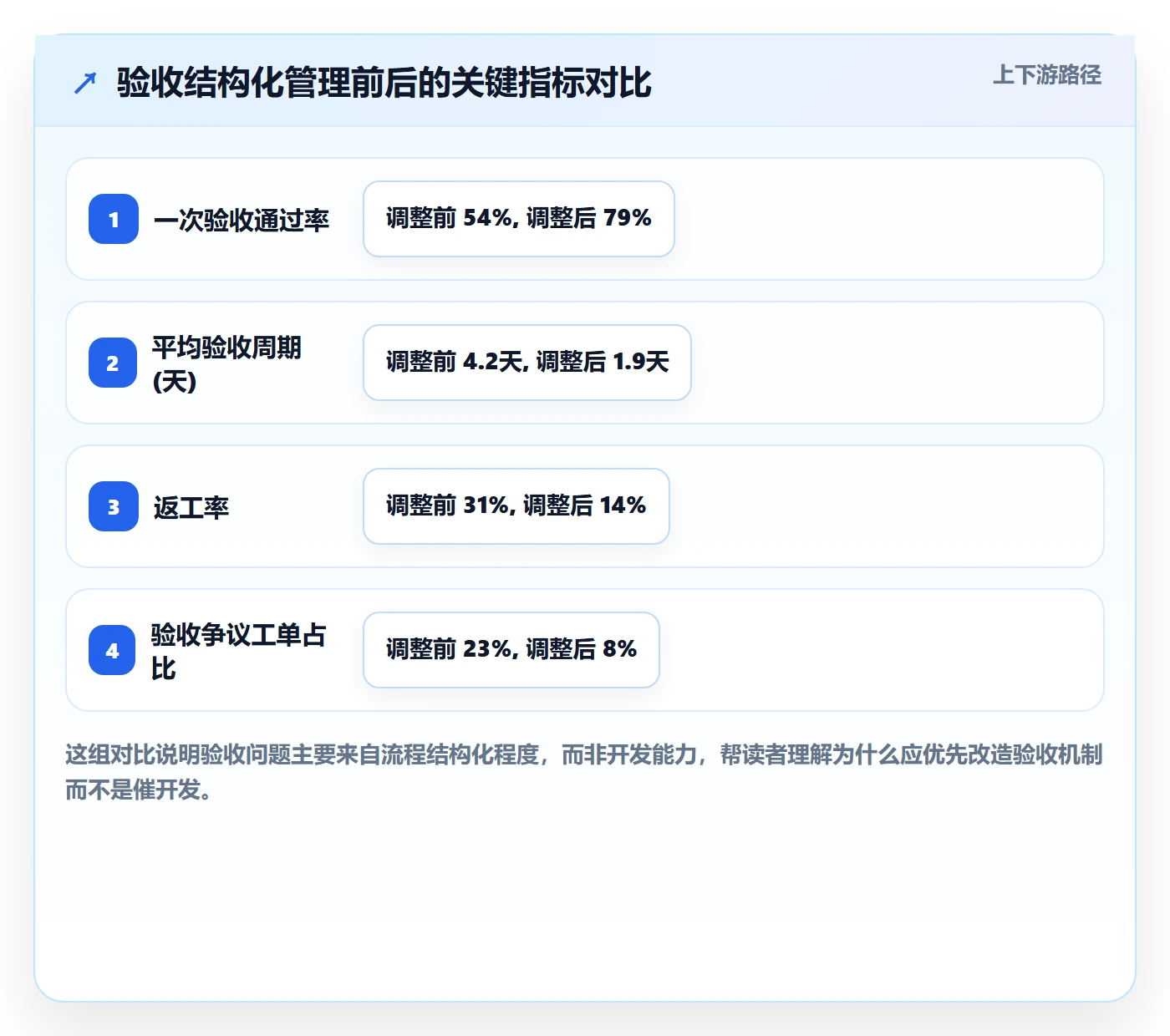Select number badge 2 for 平均验收周期
The image size is (1170, 1036).
[x=113, y=363]
